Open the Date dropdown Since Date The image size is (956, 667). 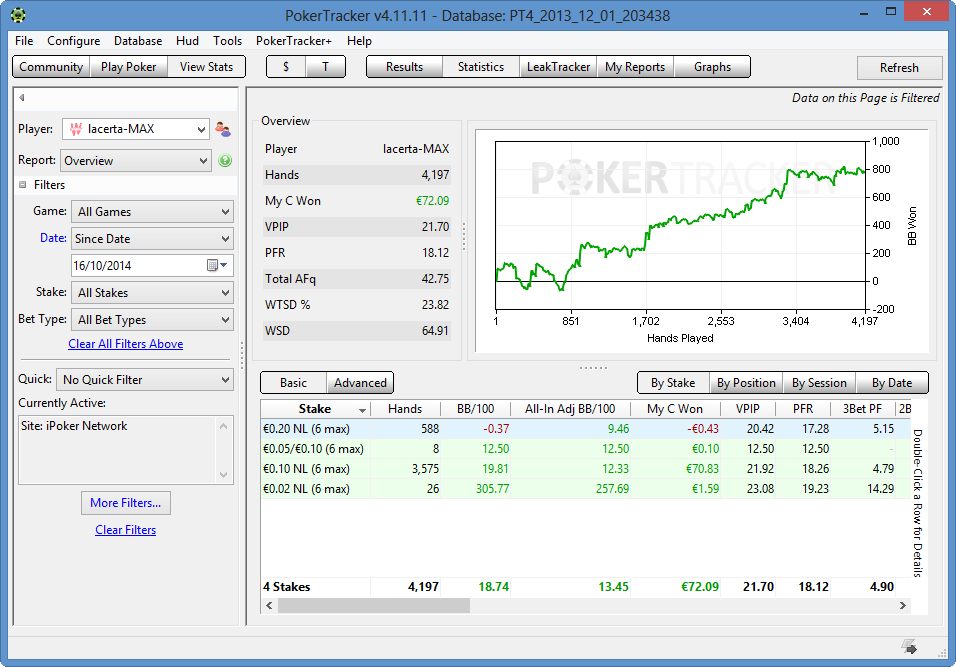pyautogui.click(x=152, y=239)
